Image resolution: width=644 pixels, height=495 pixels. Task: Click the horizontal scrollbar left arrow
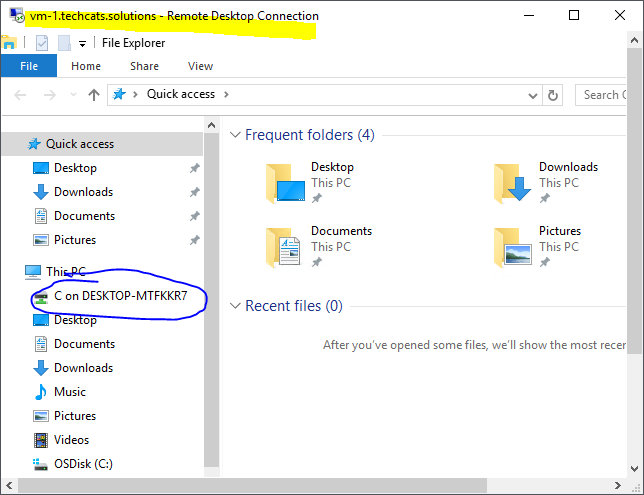pos(9,486)
